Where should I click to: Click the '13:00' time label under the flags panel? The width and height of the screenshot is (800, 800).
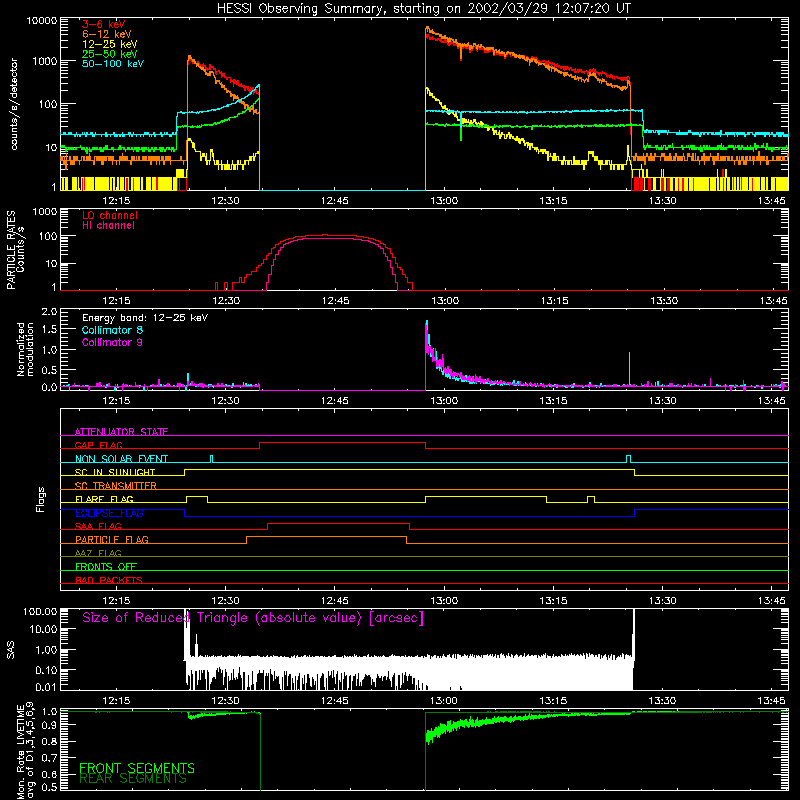[x=444, y=601]
